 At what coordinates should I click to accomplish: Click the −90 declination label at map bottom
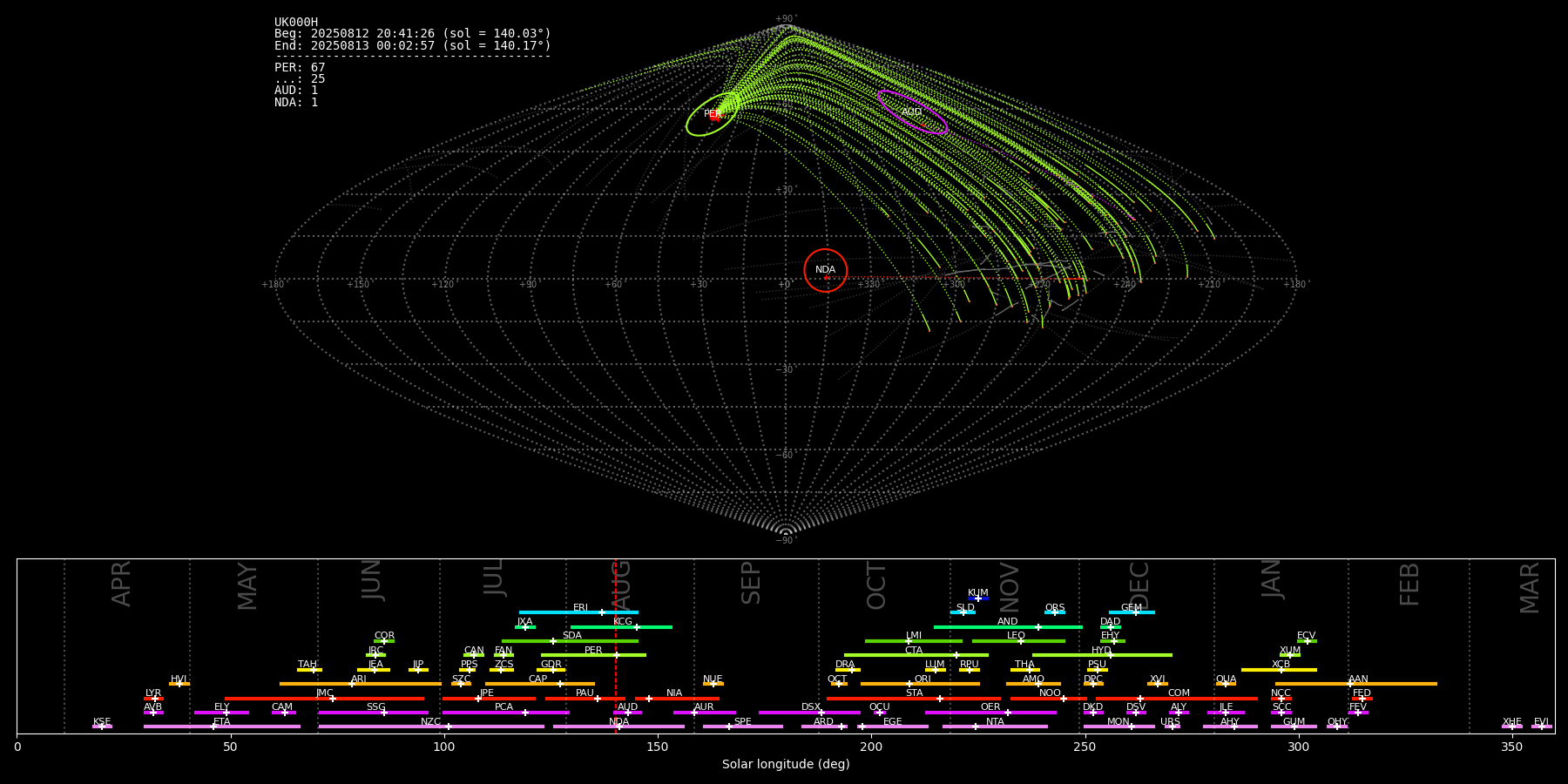click(x=785, y=540)
